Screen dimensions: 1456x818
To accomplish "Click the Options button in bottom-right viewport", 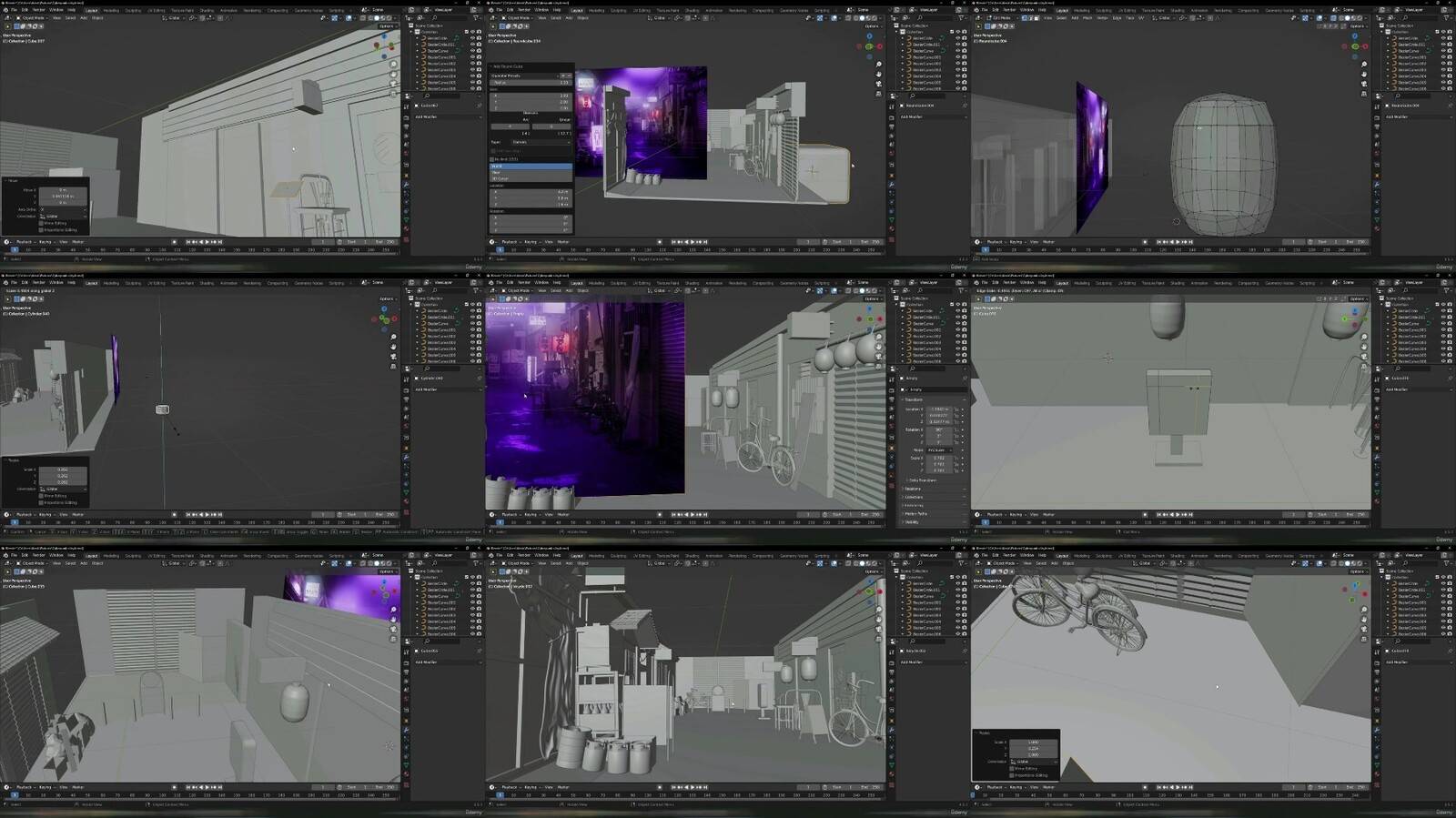I will coord(1357,571).
